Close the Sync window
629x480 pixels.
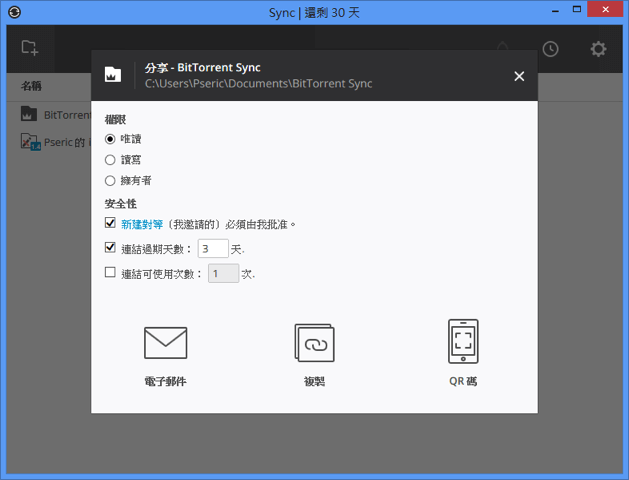pos(605,9)
